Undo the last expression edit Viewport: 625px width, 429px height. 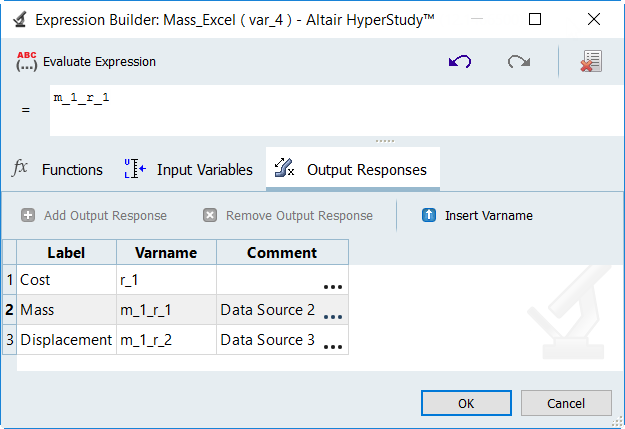460,62
